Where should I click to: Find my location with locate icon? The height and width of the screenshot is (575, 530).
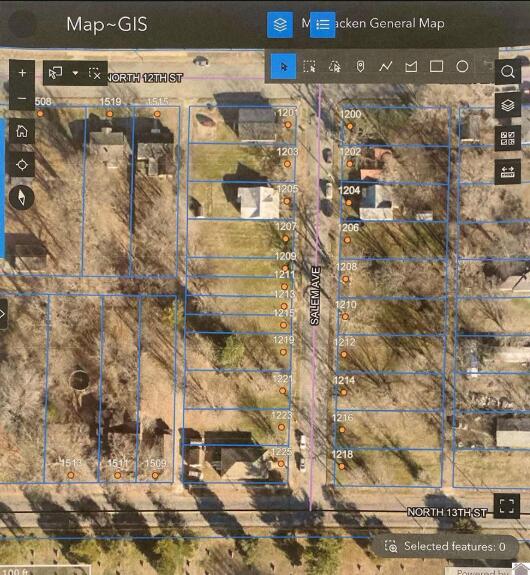(x=22, y=165)
